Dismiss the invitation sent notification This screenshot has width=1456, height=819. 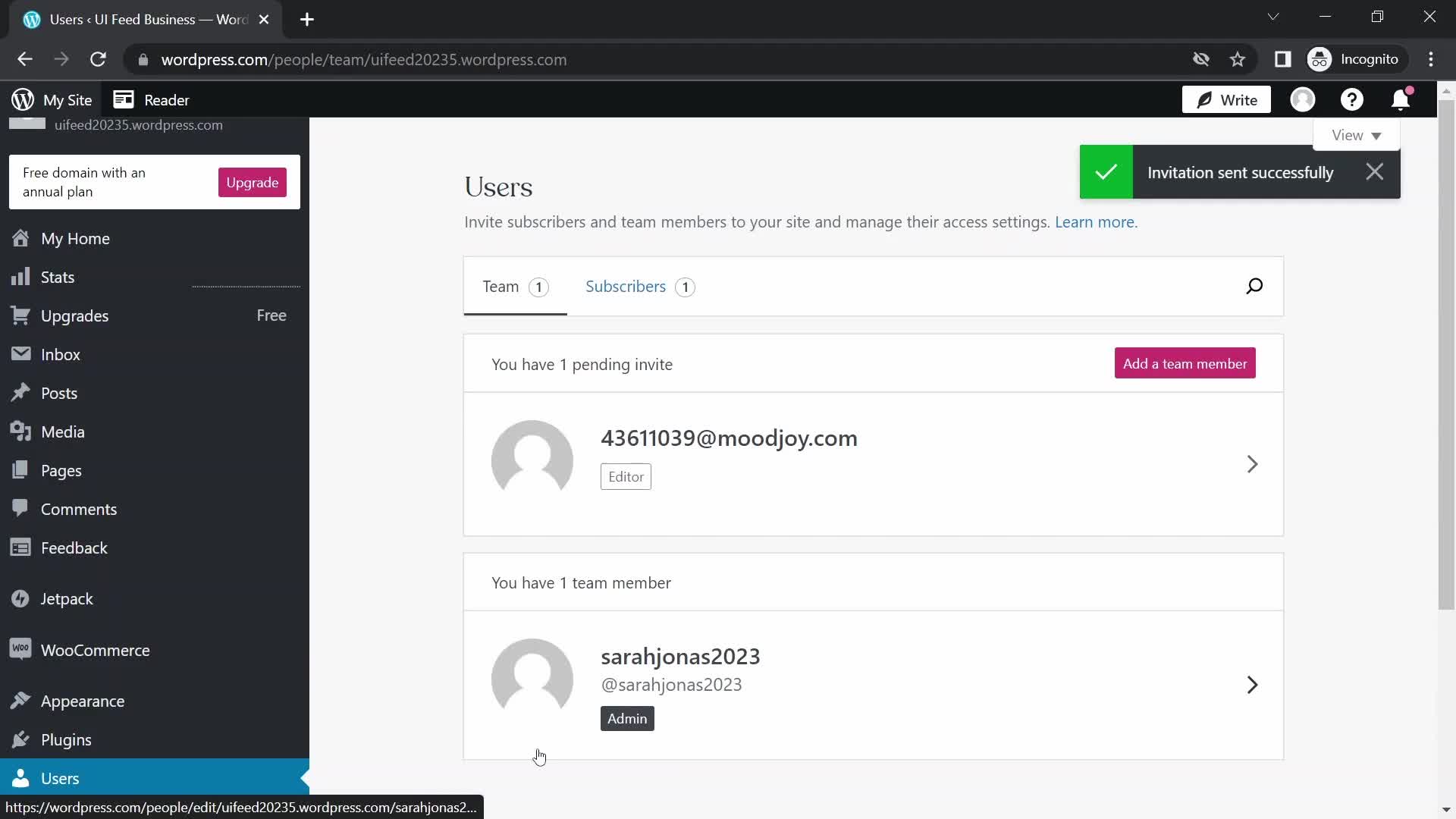1374,171
